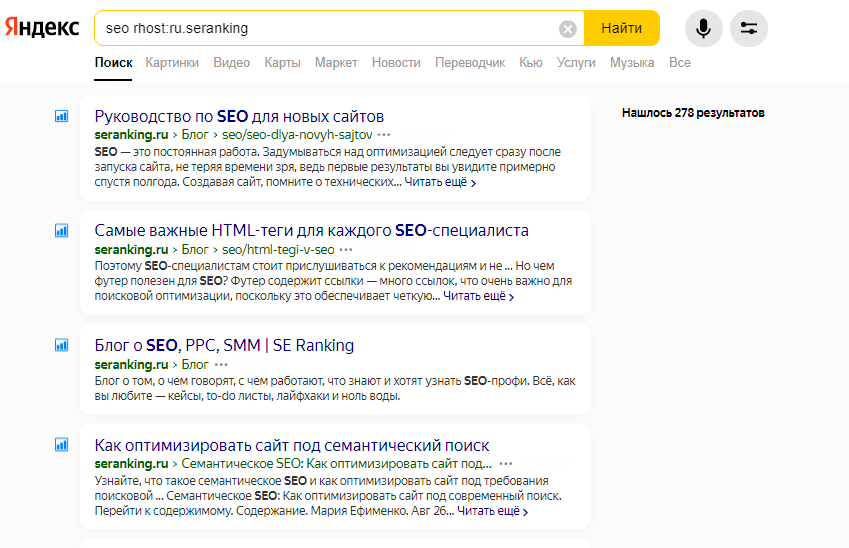Screen dimensions: 849x548
Task: Click the seranking.ru domain under the HTML-теги result
Action: [x=131, y=250]
